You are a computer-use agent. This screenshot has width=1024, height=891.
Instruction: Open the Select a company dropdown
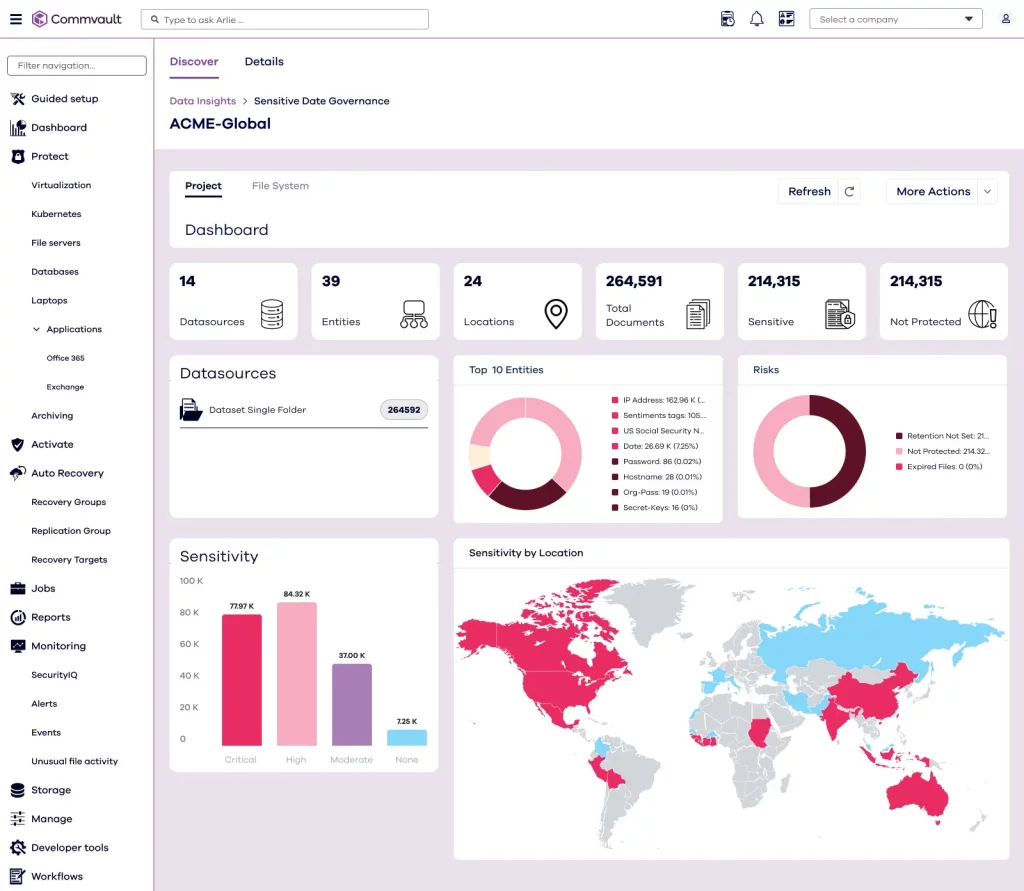[x=896, y=19]
